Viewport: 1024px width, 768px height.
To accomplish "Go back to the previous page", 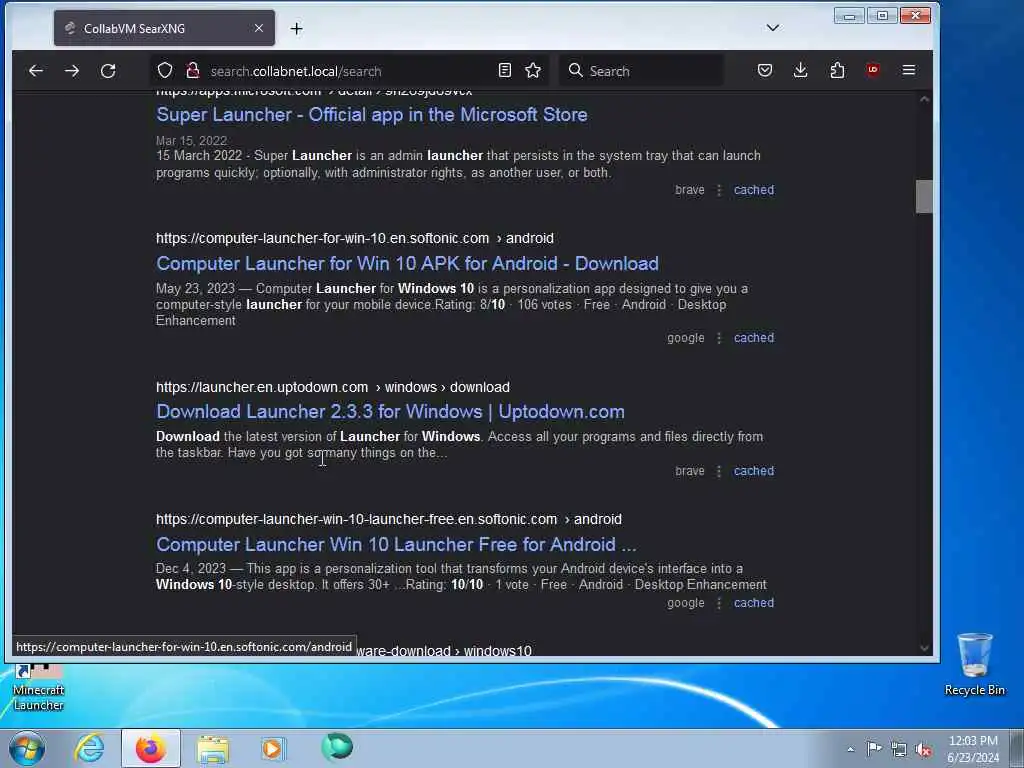I will pyautogui.click(x=36, y=71).
